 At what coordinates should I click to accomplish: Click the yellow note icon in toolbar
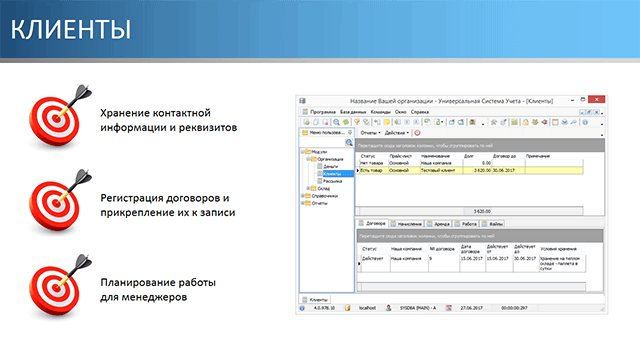click(x=387, y=122)
